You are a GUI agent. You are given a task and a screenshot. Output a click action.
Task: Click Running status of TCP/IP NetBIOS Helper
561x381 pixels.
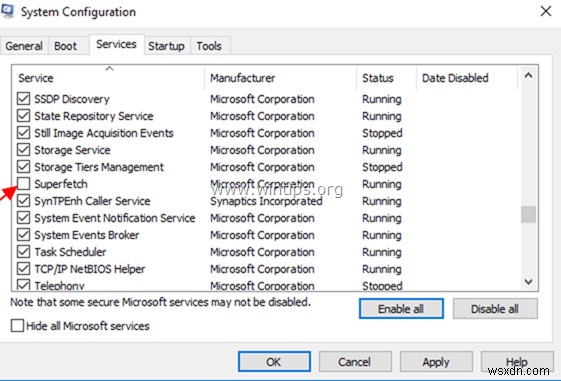[x=382, y=269]
